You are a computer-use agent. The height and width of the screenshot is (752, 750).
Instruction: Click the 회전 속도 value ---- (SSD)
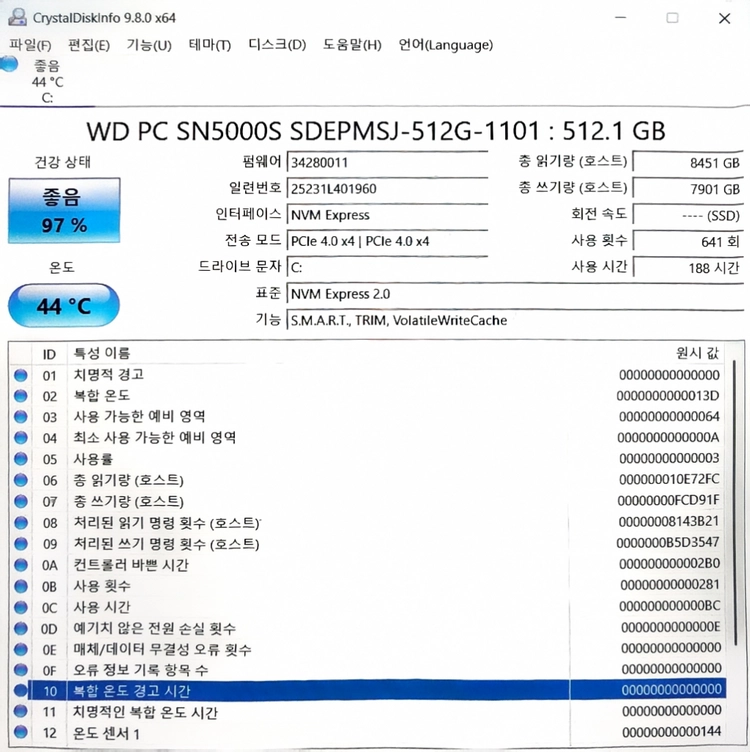pos(688,215)
